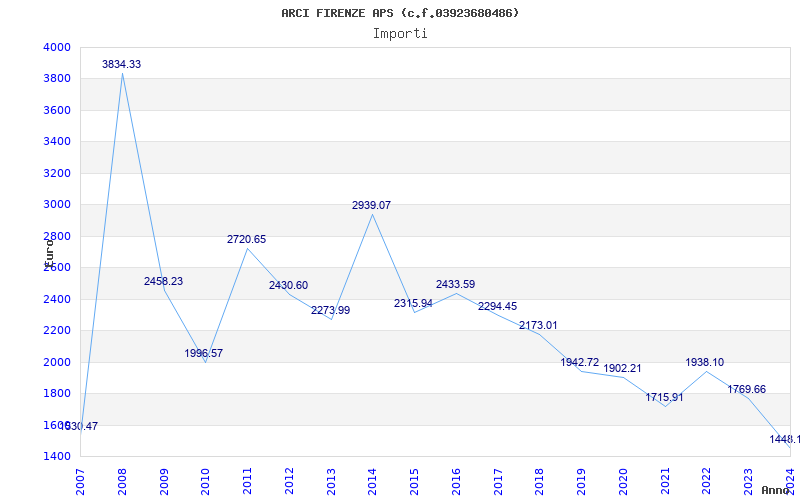The image size is (800, 500).
Task: Click the 2000 y-axis tick label
Action: 57,362
